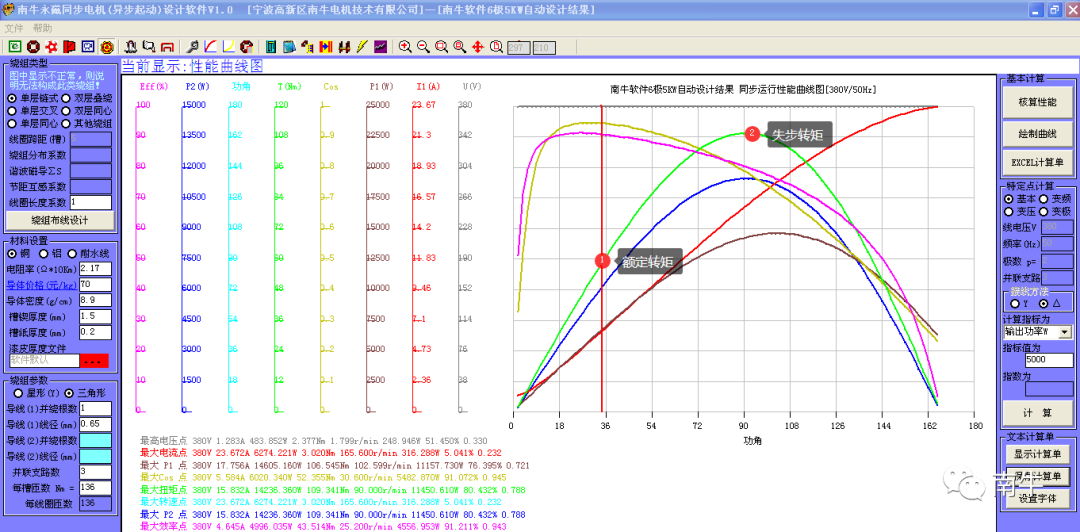Viewport: 1080px width, 532px height.
Task: Click the zoom out magnifier icon
Action: tap(424, 47)
